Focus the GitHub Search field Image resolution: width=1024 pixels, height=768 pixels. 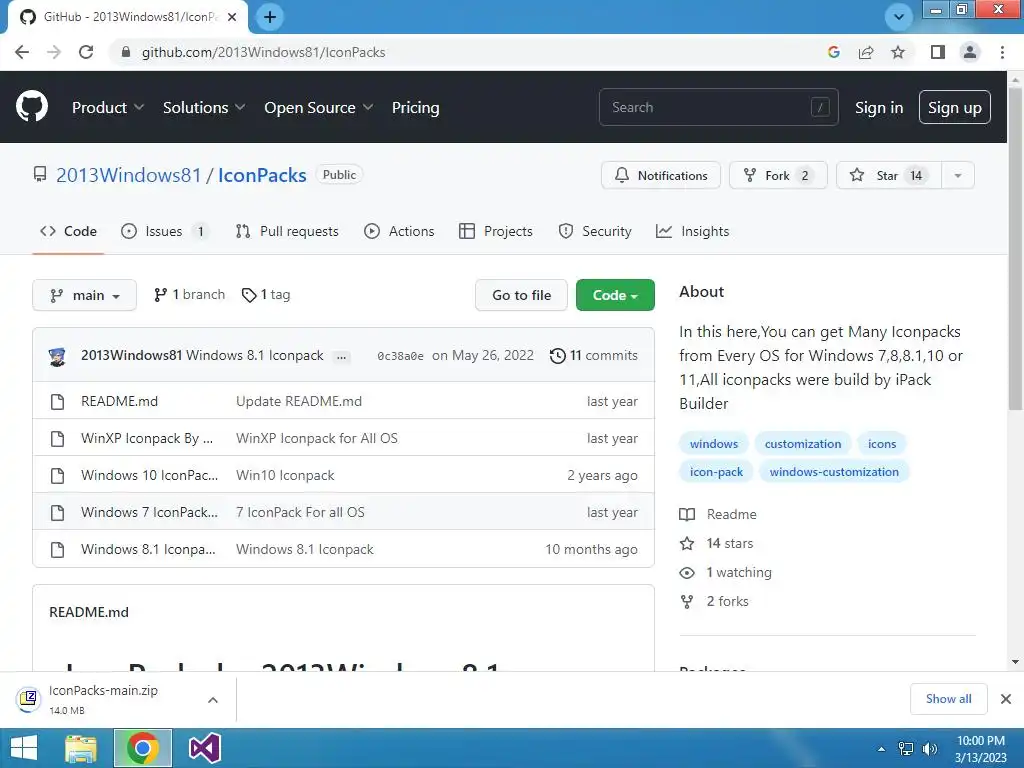point(718,107)
